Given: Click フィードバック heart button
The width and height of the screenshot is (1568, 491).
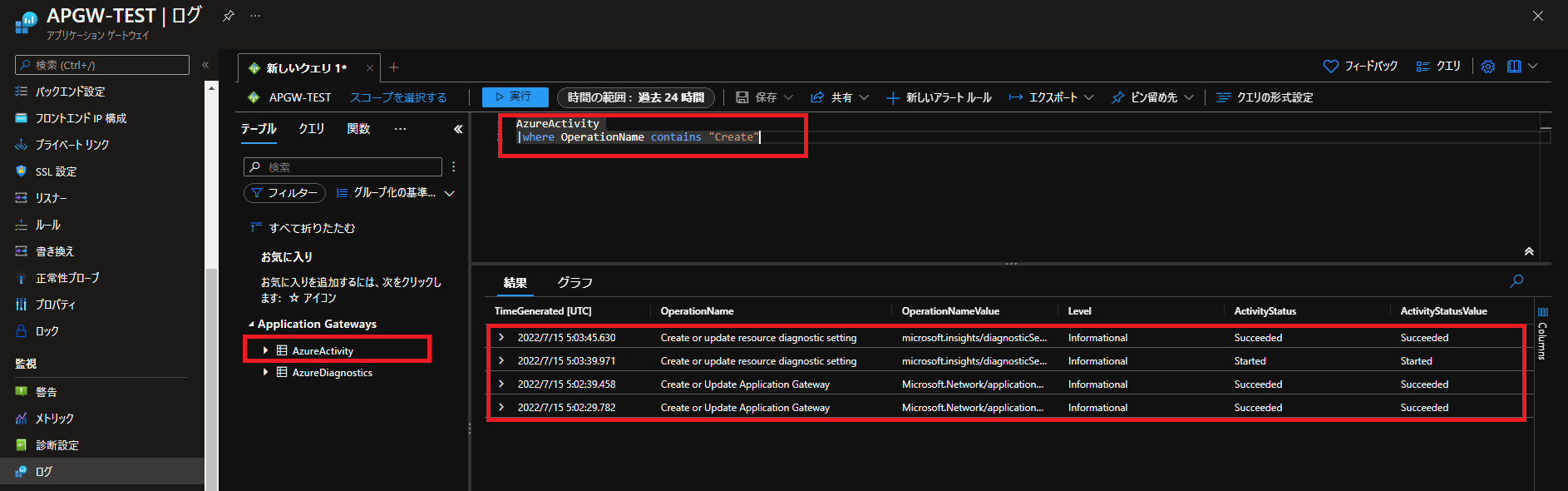Looking at the screenshot, I should pyautogui.click(x=1361, y=66).
